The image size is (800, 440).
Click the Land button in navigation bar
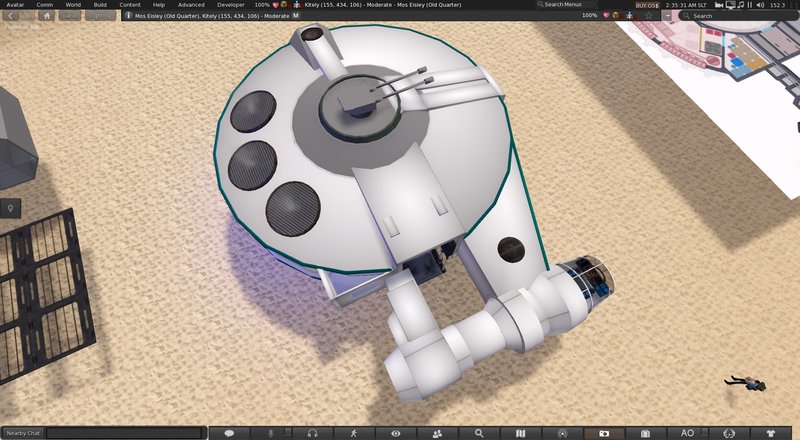pyautogui.click(x=69, y=16)
